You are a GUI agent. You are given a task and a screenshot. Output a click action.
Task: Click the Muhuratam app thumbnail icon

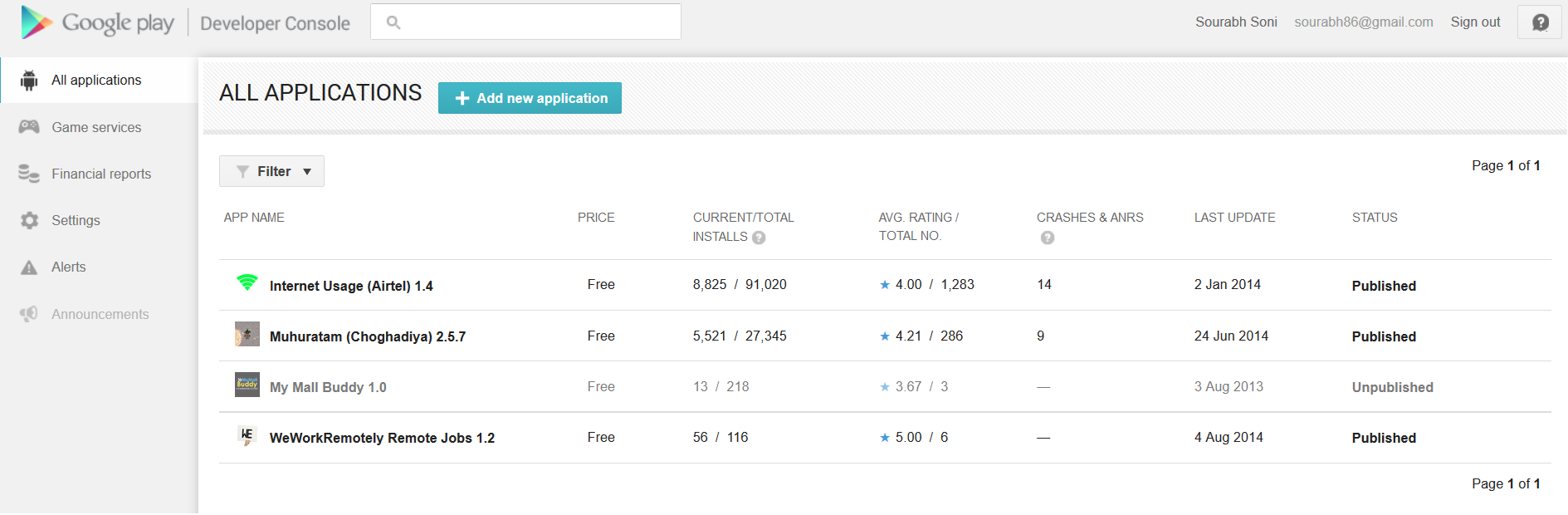coord(247,335)
